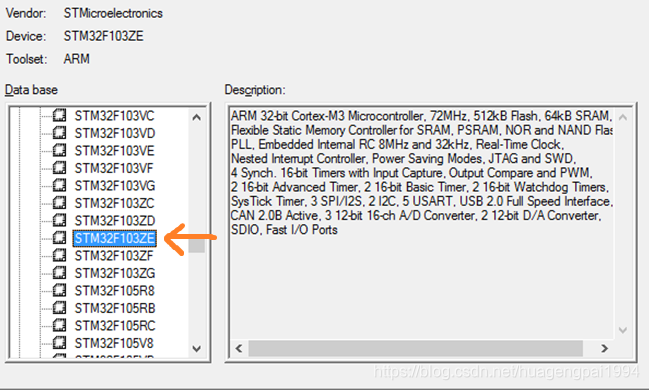649x390 pixels.
Task: Click the device list vertical scrollbar thumb
Action: (197, 244)
